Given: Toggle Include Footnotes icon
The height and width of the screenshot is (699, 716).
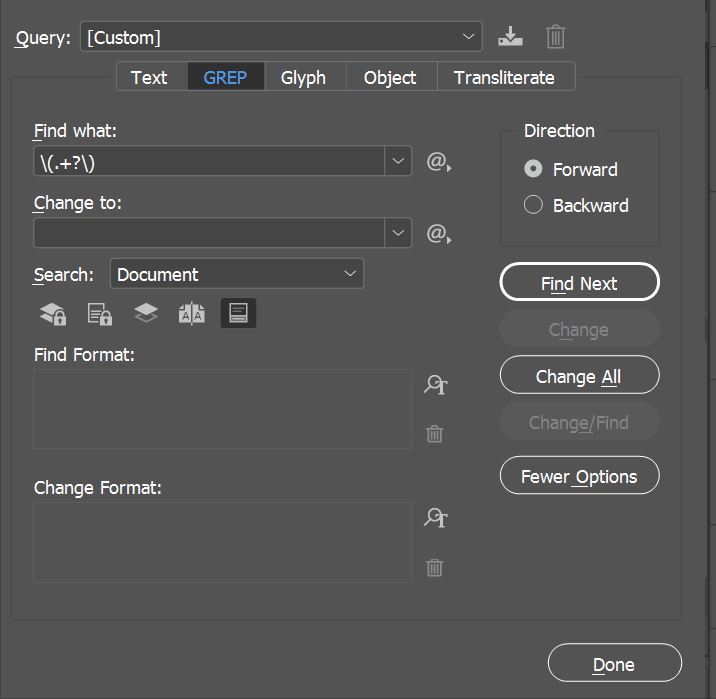Looking at the screenshot, I should tap(238, 314).
